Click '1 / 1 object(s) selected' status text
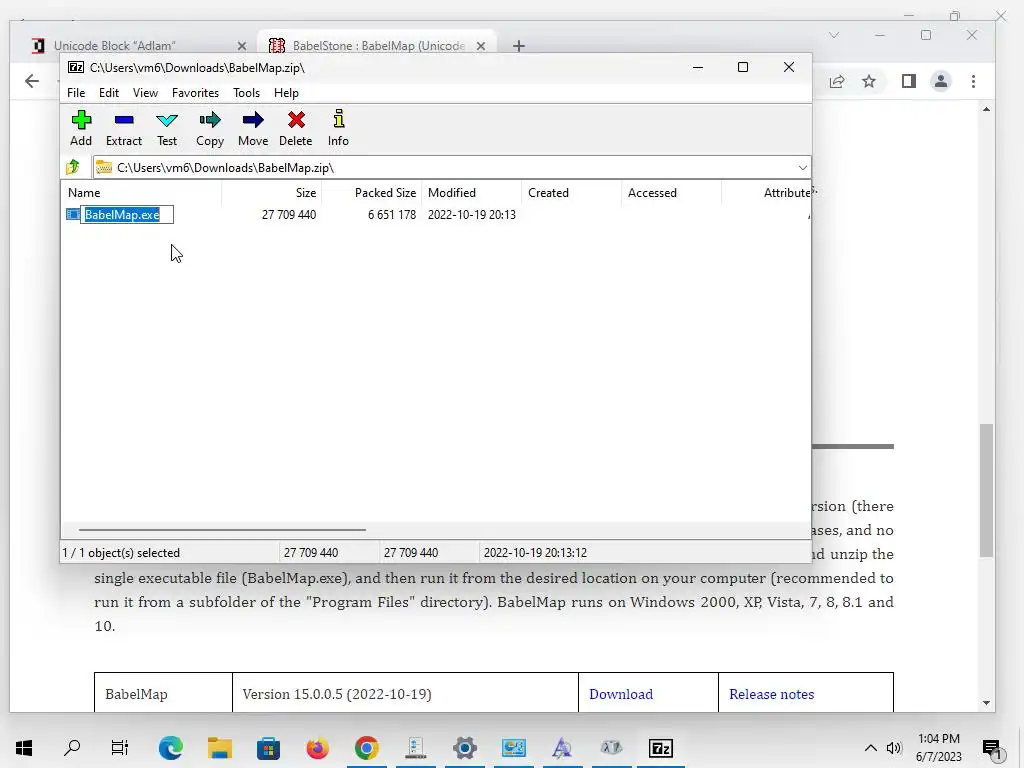Viewport: 1024px width, 768px height. click(121, 552)
